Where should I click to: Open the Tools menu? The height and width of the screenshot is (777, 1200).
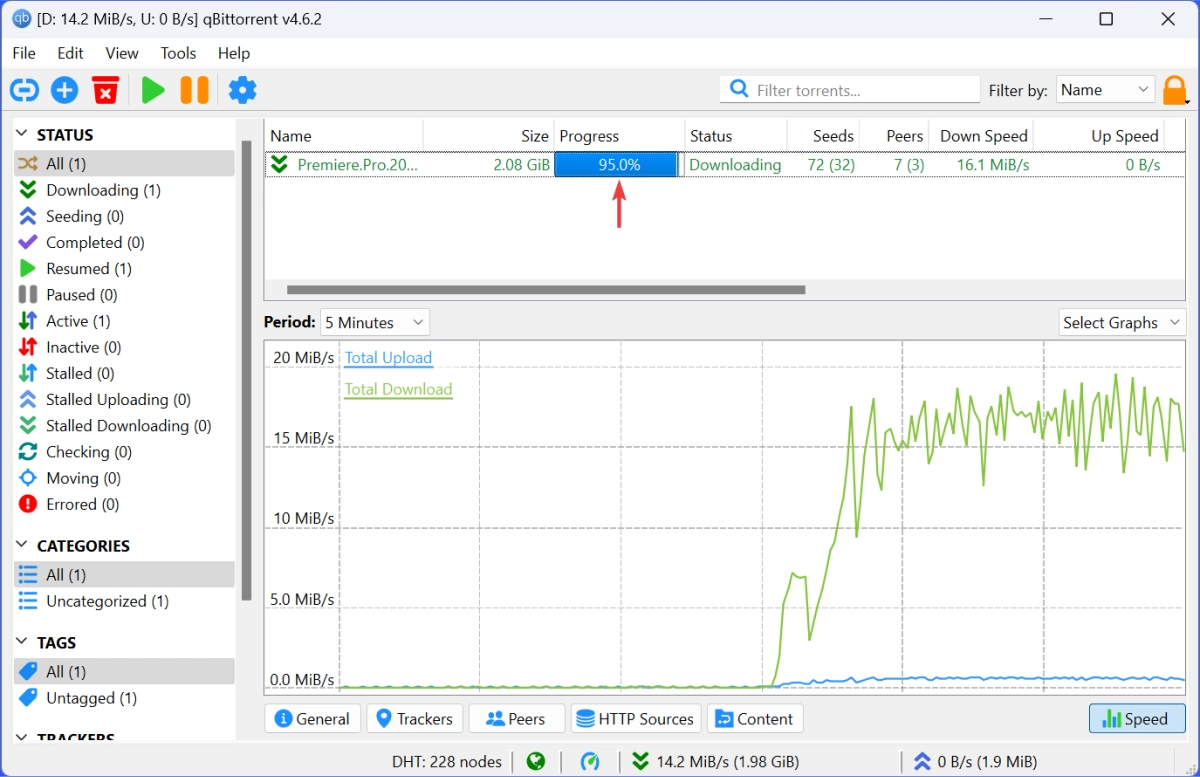[178, 53]
